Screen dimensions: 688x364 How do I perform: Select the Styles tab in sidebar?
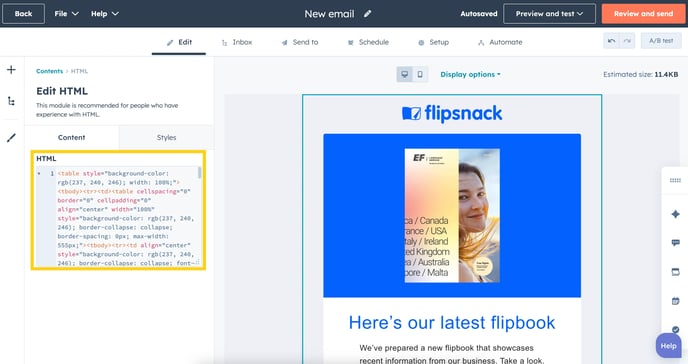pos(166,137)
